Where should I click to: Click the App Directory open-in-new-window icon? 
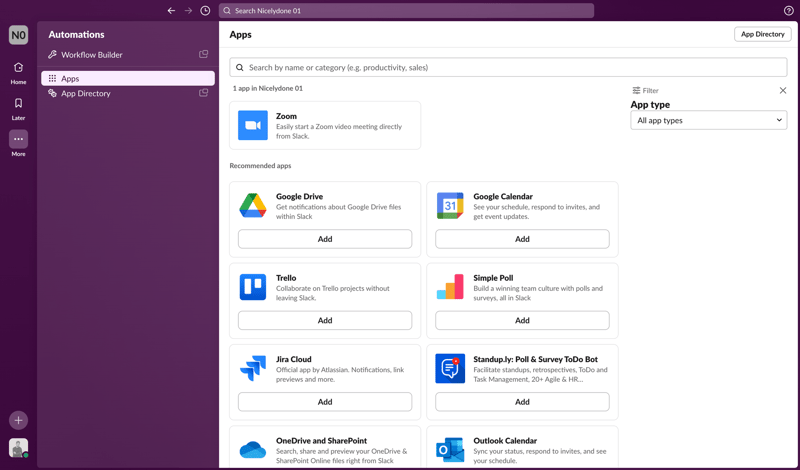[204, 93]
